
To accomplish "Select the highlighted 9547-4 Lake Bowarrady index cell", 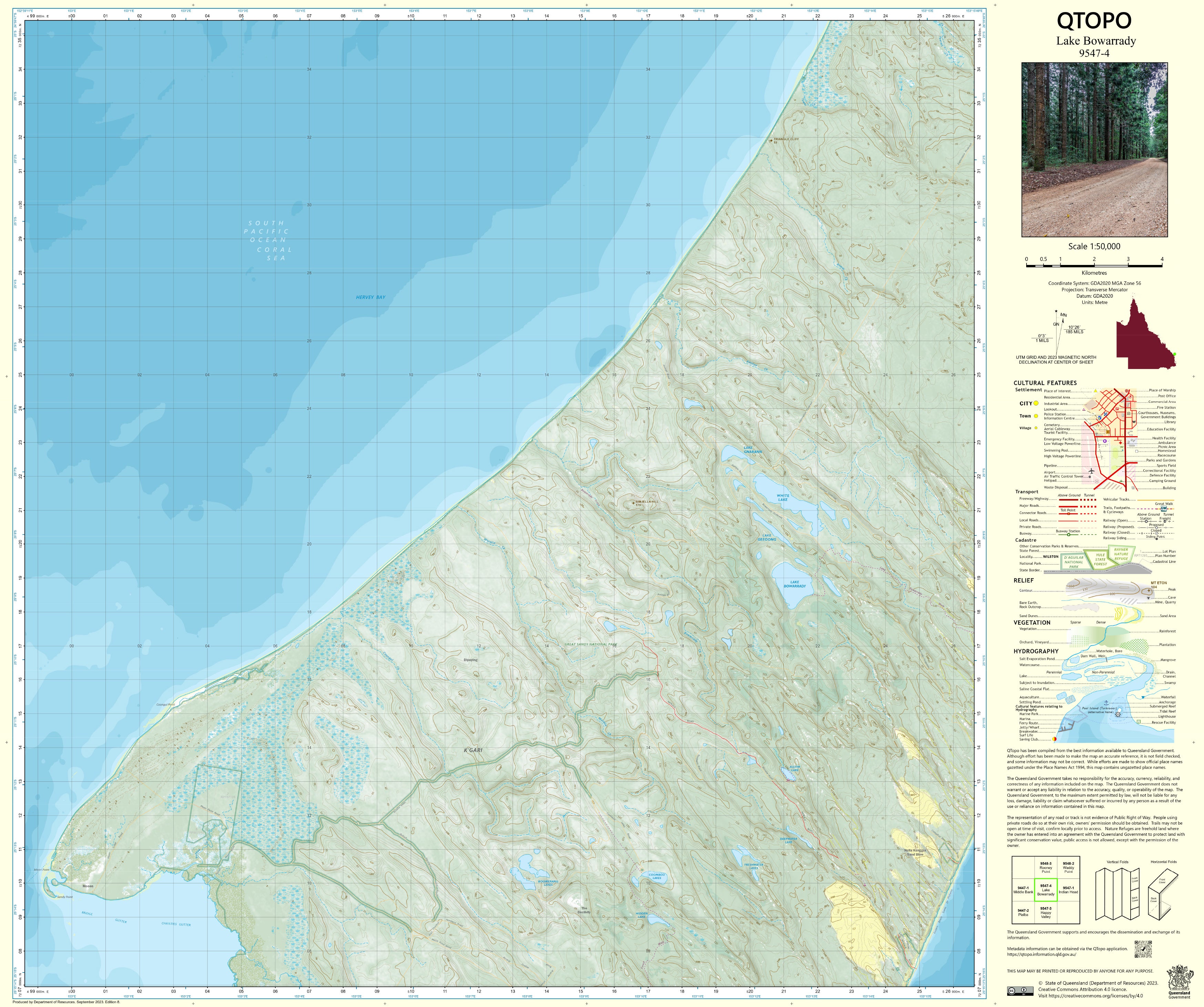I will coord(1046,890).
